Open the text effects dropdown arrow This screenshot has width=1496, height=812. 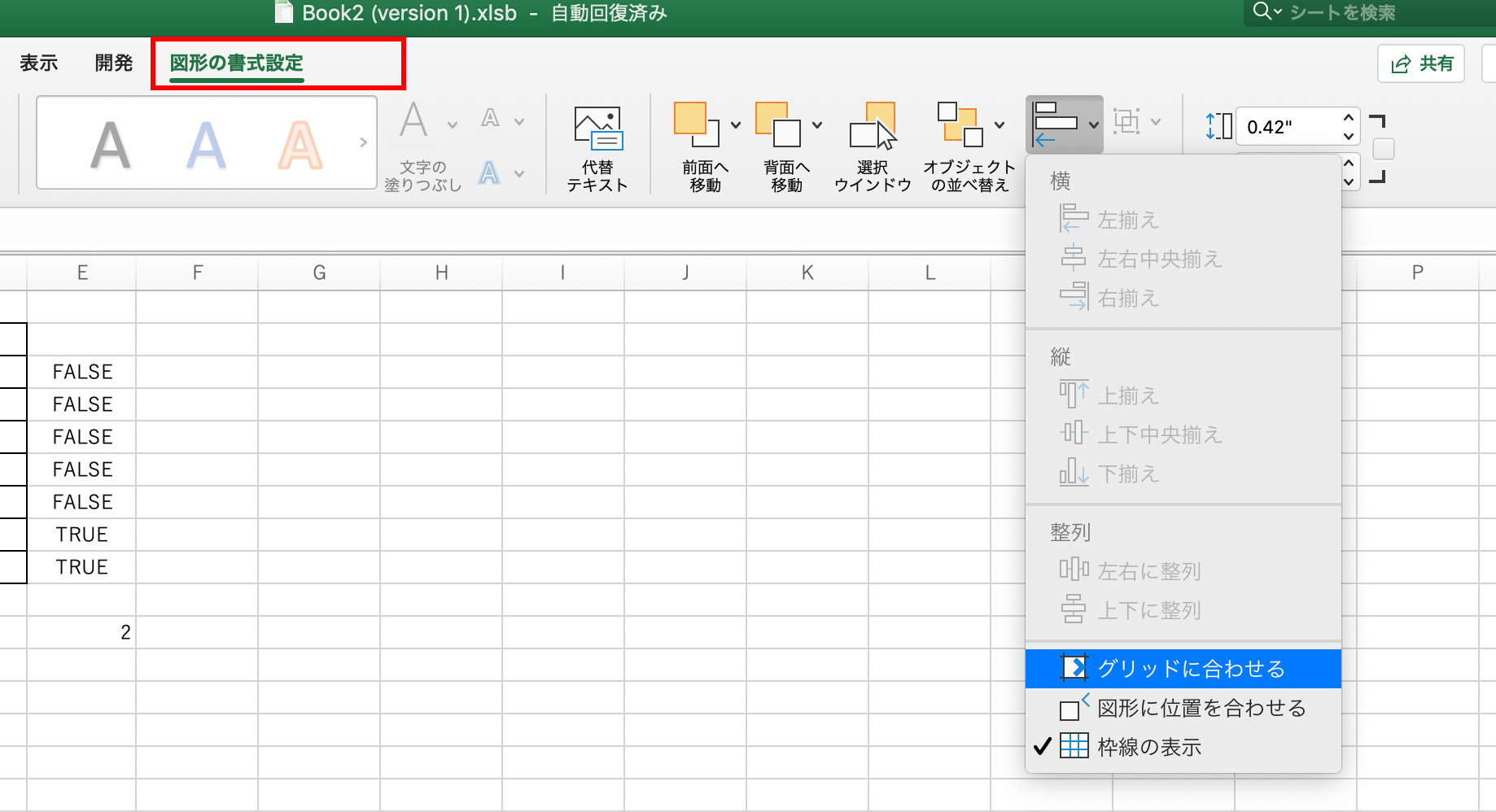coord(519,174)
